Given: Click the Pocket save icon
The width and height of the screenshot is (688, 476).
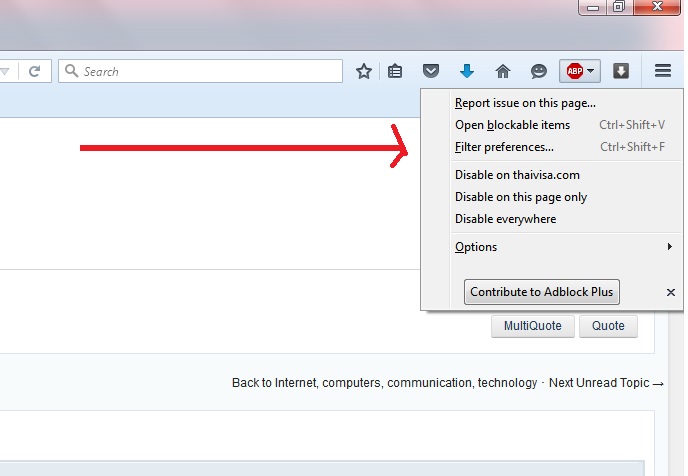Looking at the screenshot, I should (x=431, y=71).
